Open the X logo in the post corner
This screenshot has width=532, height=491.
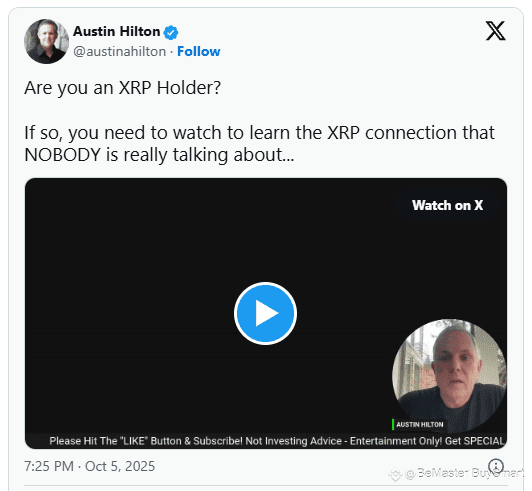495,31
